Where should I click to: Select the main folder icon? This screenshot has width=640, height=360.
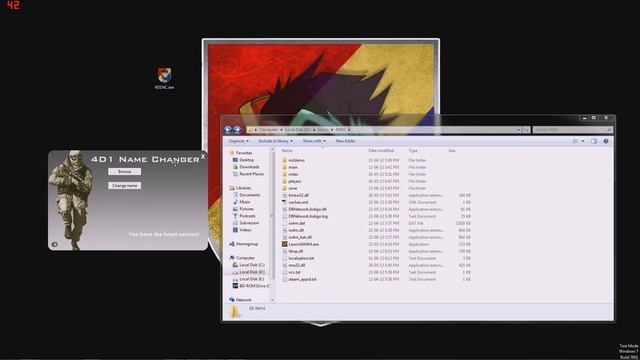pos(284,167)
